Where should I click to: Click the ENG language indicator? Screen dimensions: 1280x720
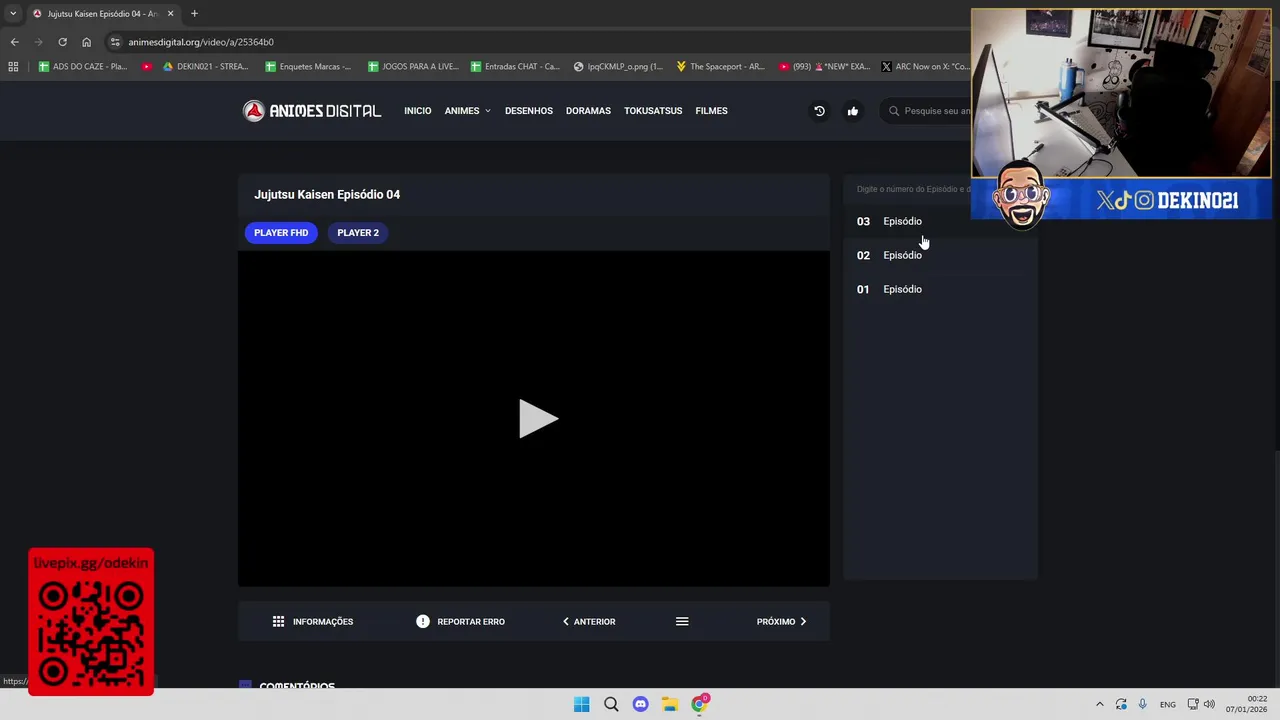tap(1167, 705)
